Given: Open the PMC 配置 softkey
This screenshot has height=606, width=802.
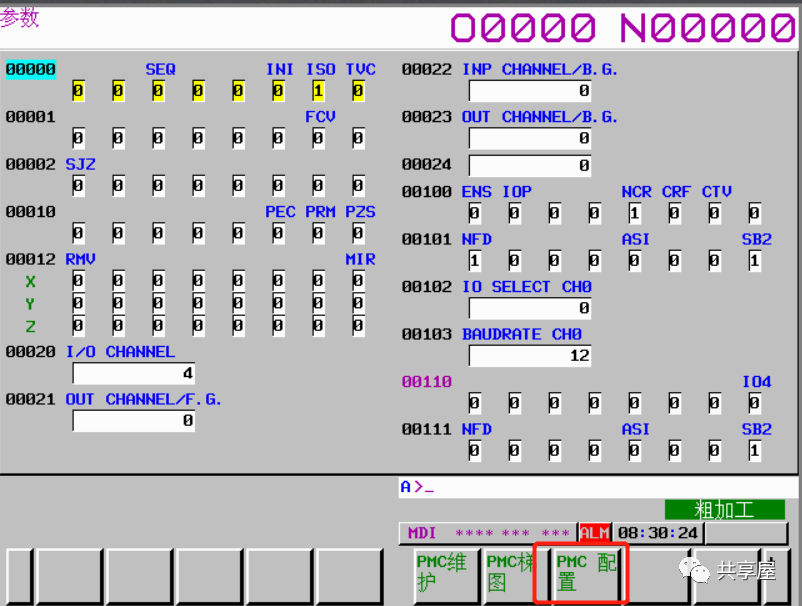Looking at the screenshot, I should click(586, 573).
